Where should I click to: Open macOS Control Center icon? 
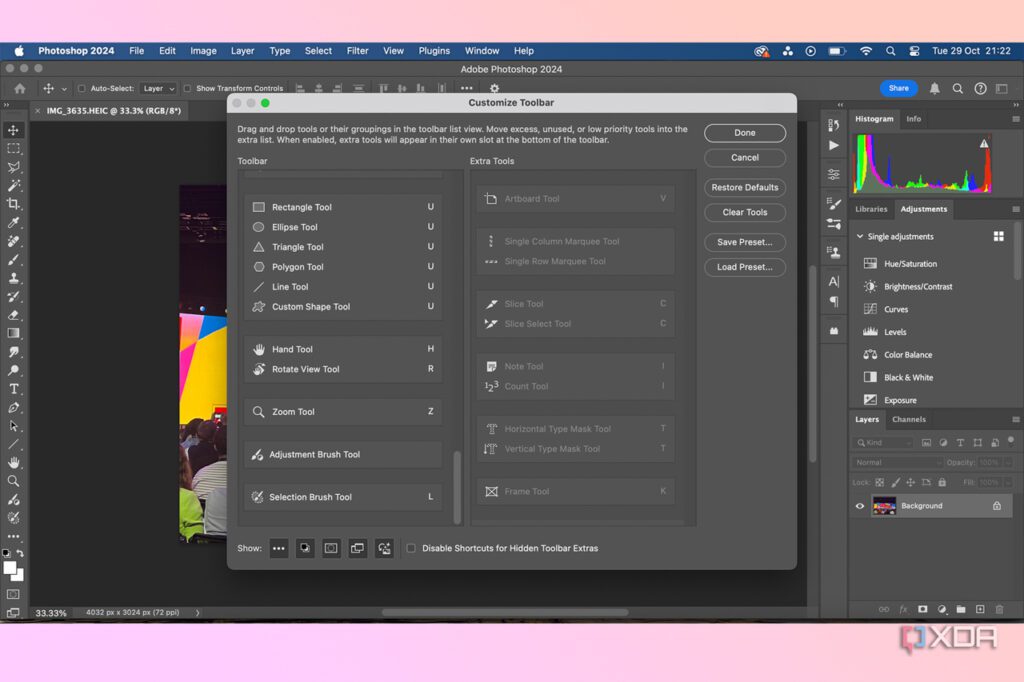point(914,51)
